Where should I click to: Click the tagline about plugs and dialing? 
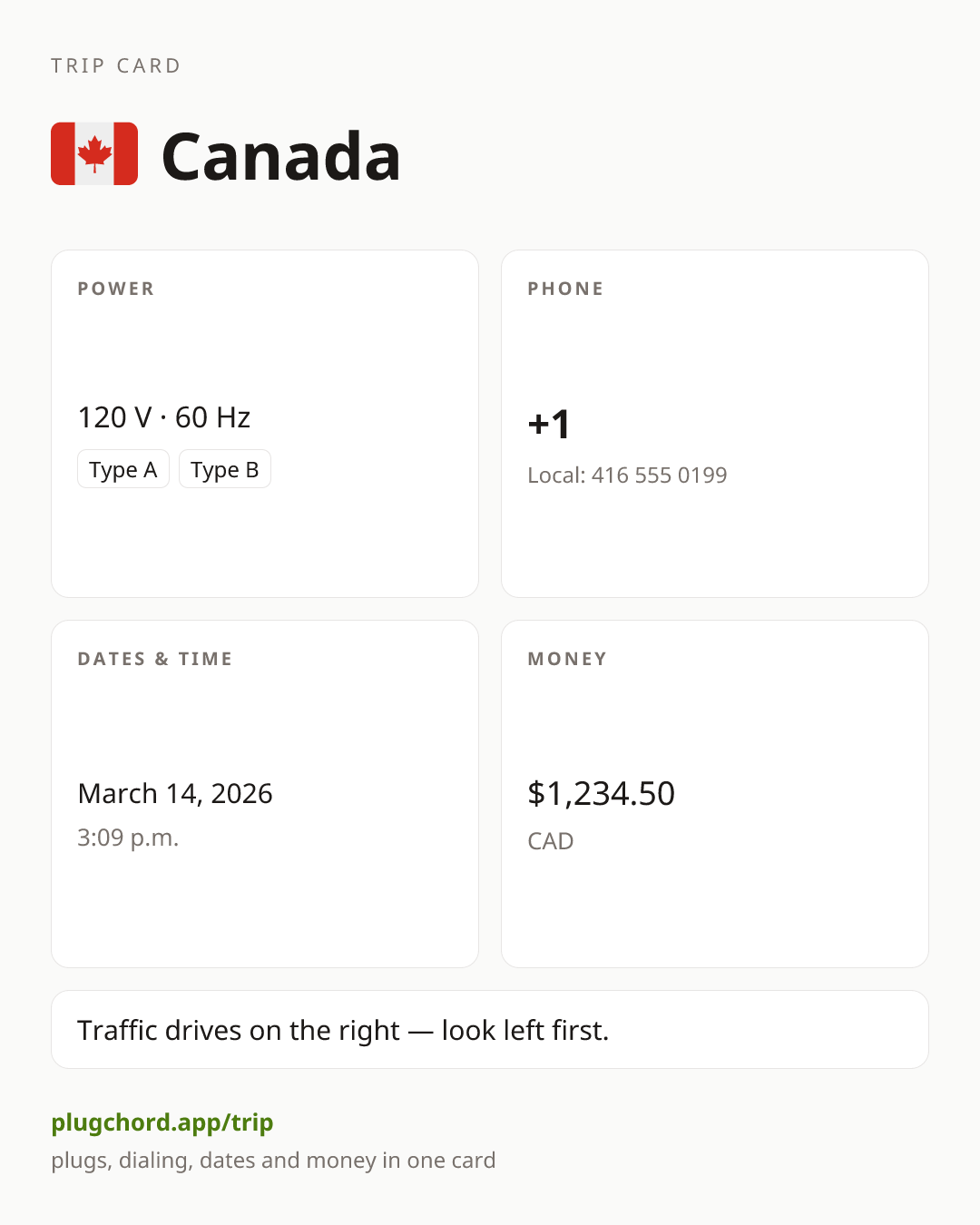(x=273, y=1161)
